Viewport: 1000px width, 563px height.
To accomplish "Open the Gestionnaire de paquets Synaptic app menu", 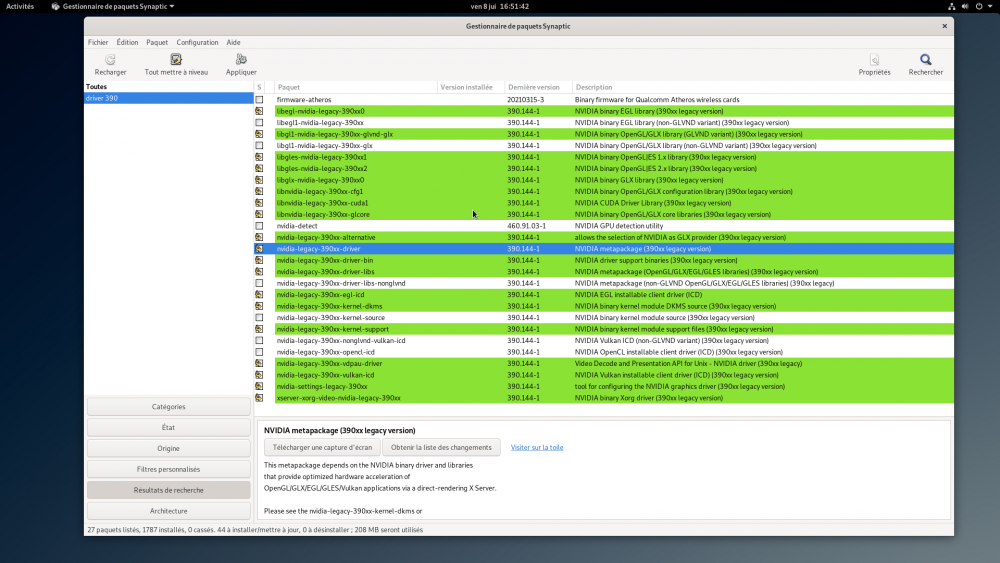I will click(112, 6).
